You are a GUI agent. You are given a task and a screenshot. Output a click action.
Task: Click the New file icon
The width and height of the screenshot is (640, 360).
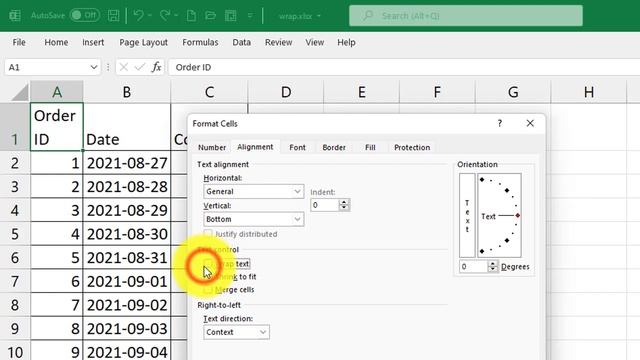[191, 16]
